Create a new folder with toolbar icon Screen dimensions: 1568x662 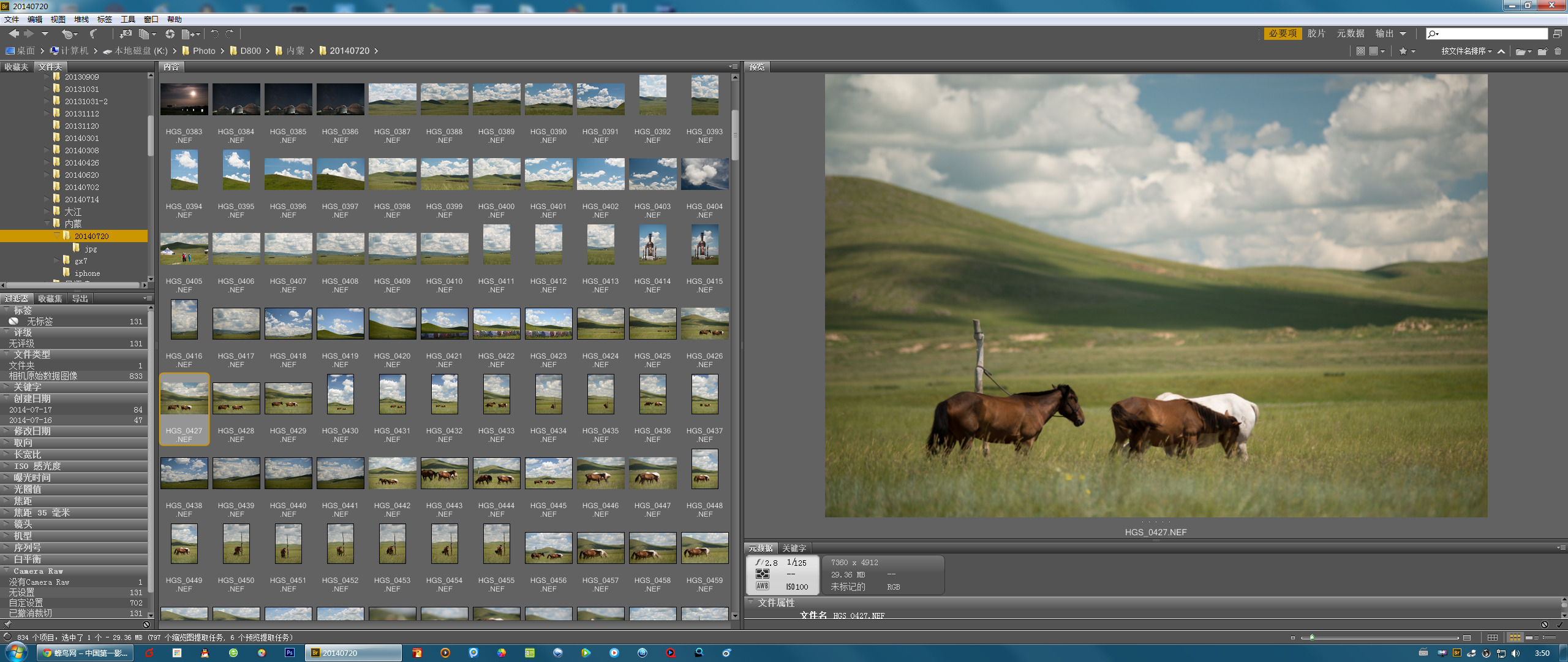click(1542, 51)
